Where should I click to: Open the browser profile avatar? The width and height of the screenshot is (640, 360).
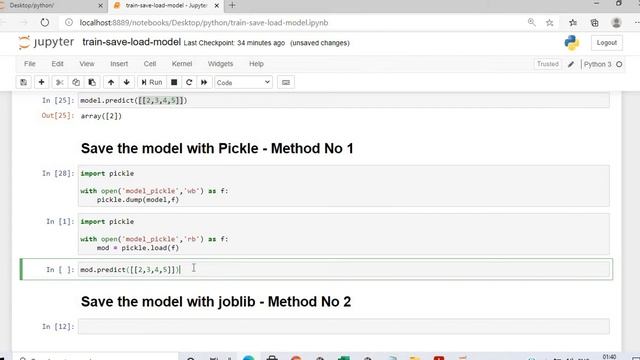click(x=616, y=23)
